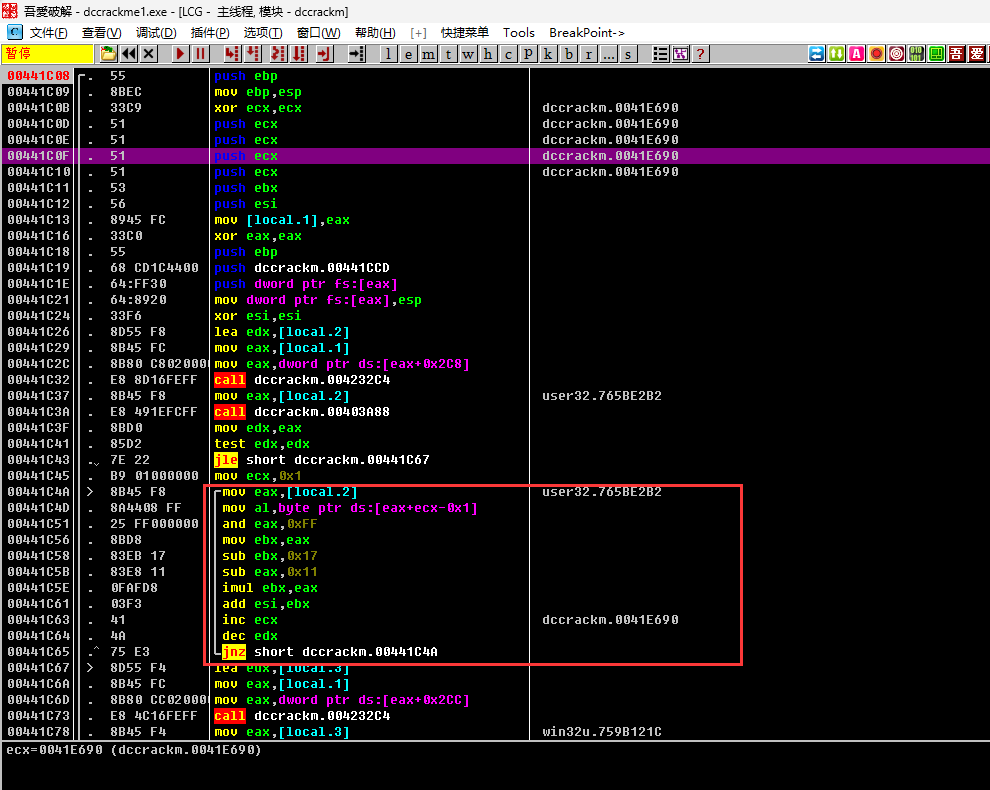Click the Trace into toolbar icon
Viewport: 990px width, 790px height.
(x=278, y=54)
